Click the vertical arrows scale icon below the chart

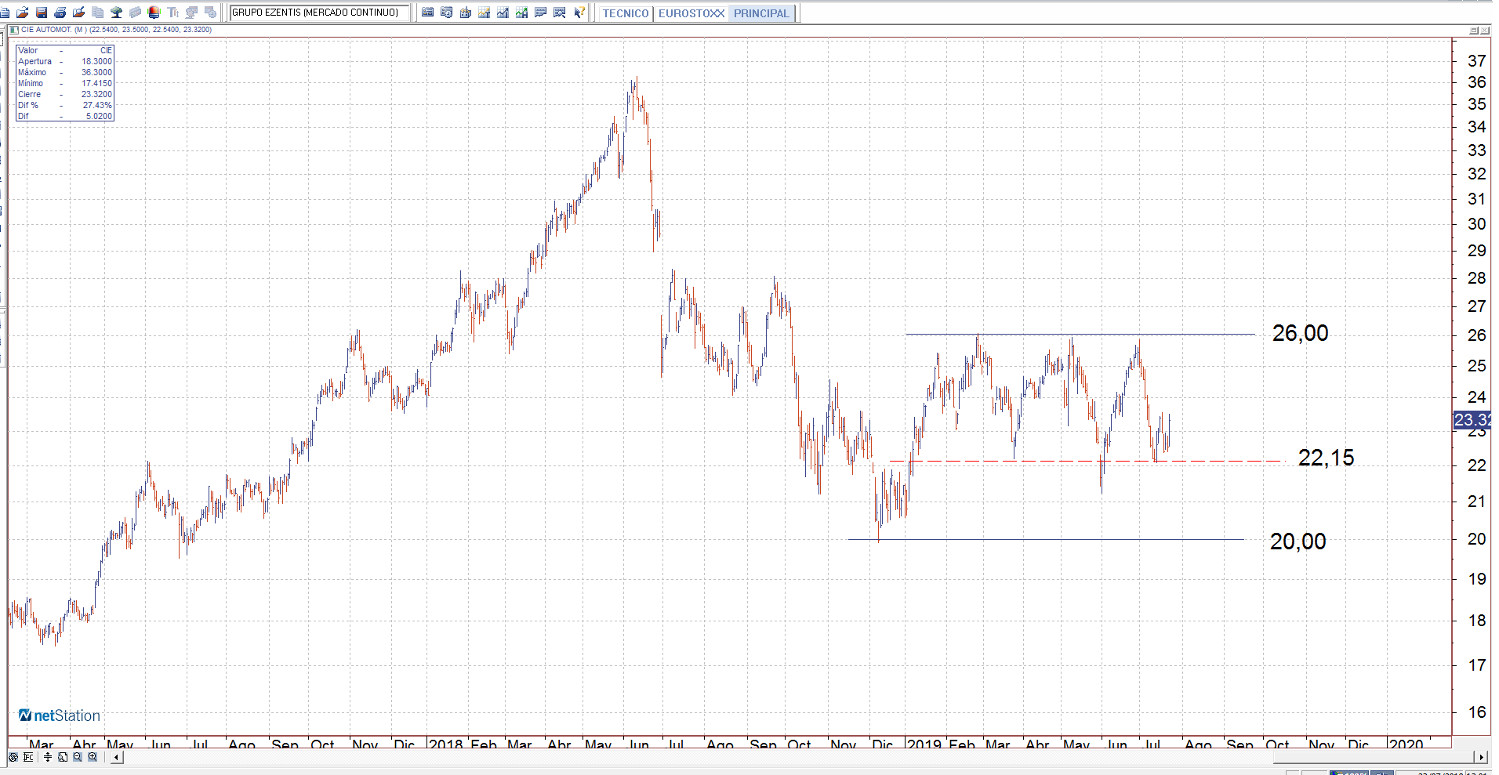(47, 757)
